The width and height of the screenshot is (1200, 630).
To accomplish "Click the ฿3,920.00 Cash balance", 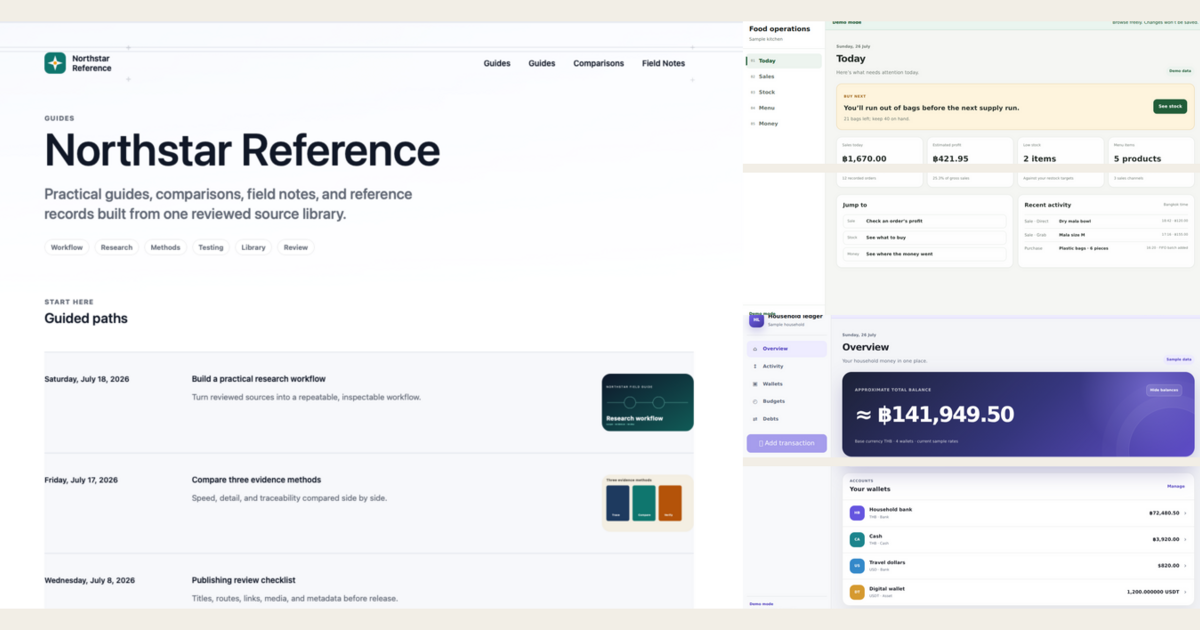I will (x=1165, y=539).
